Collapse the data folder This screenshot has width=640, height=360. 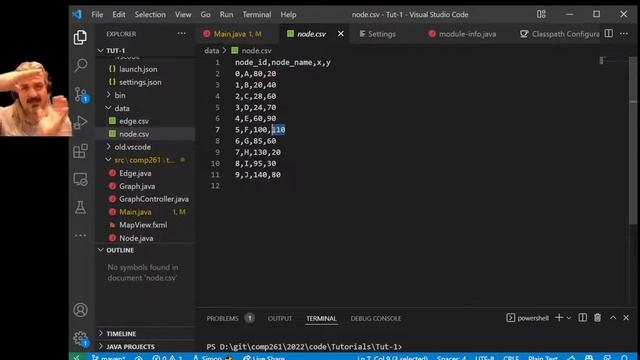click(145, 108)
